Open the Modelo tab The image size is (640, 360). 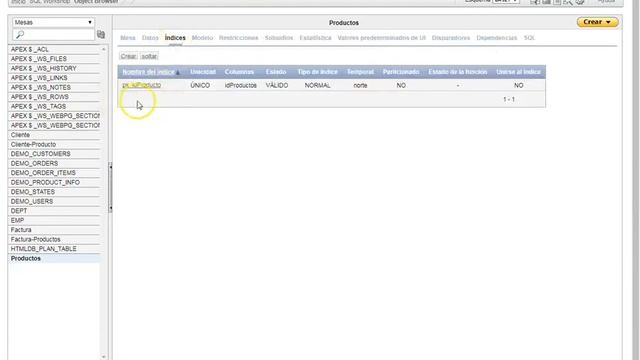point(202,38)
